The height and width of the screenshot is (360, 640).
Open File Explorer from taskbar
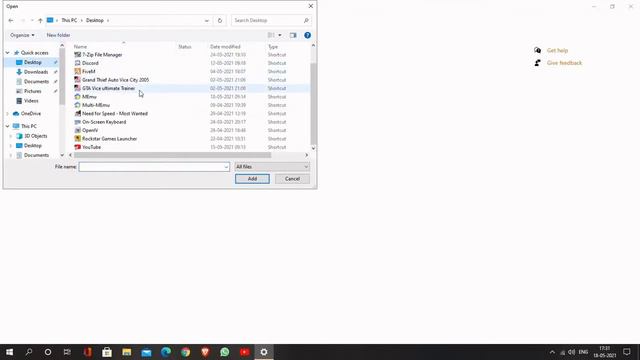(127, 352)
